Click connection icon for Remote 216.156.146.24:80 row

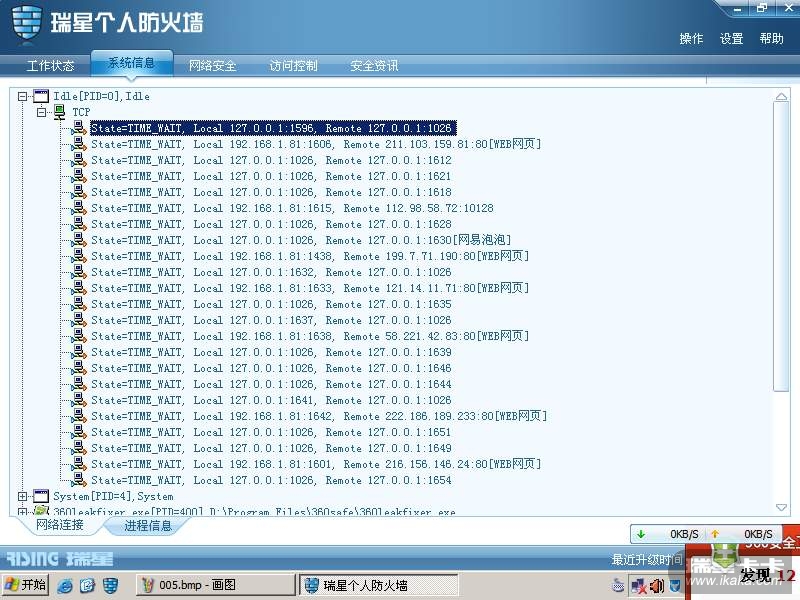click(79, 464)
